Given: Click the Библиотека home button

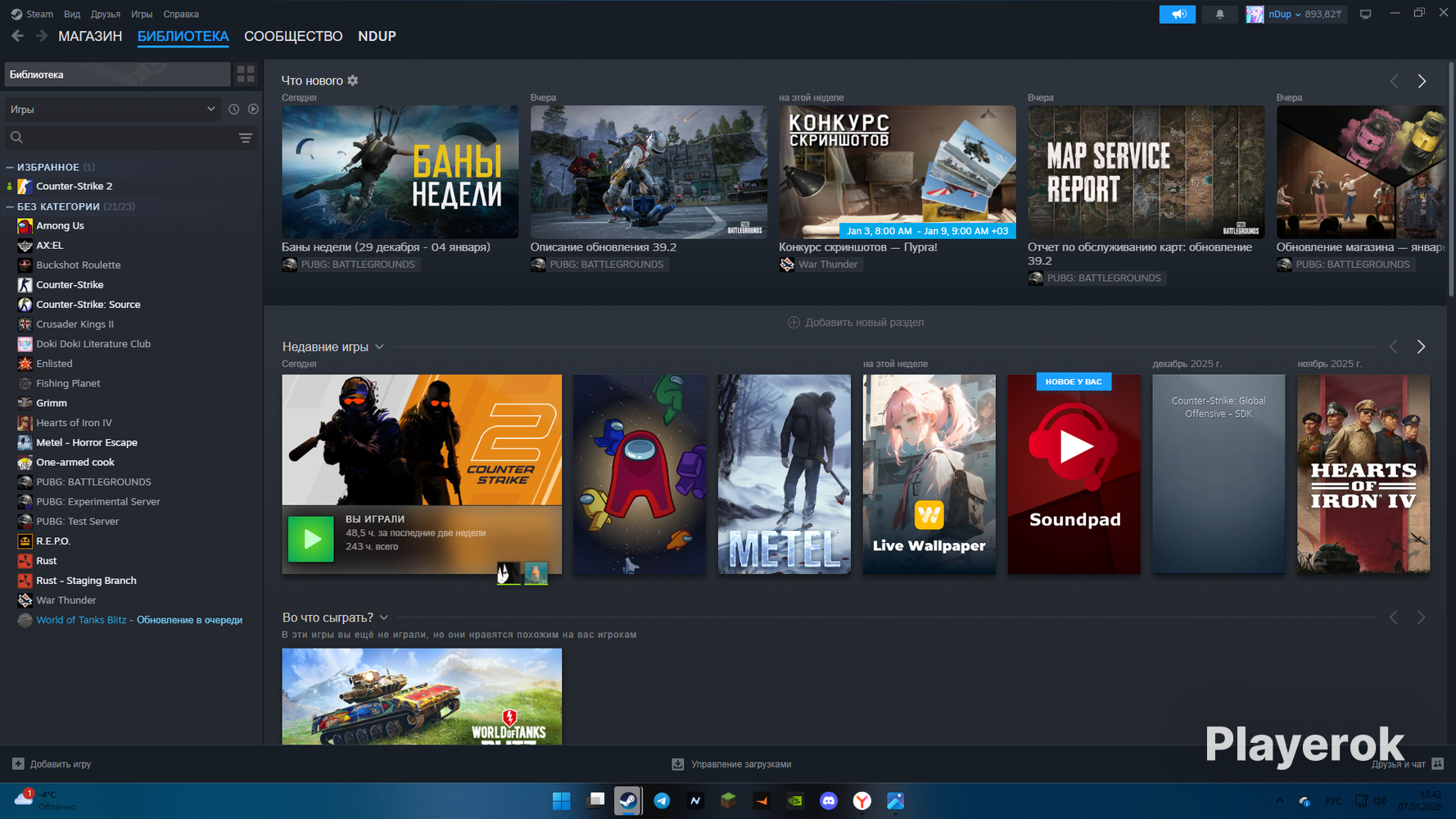Looking at the screenshot, I should click(x=117, y=75).
